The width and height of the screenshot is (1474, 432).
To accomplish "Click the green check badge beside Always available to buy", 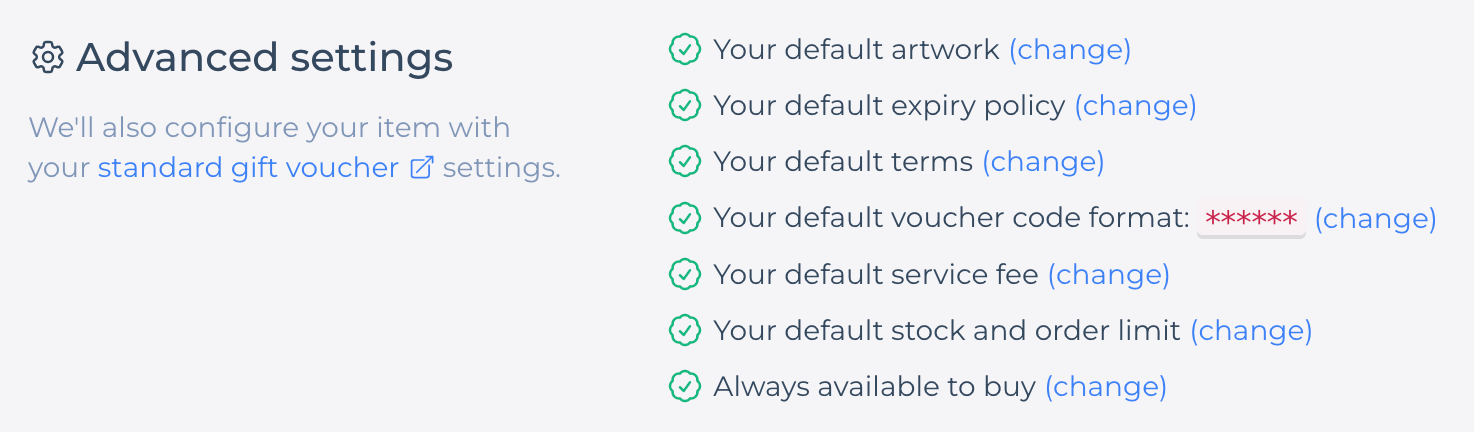I will coord(684,386).
